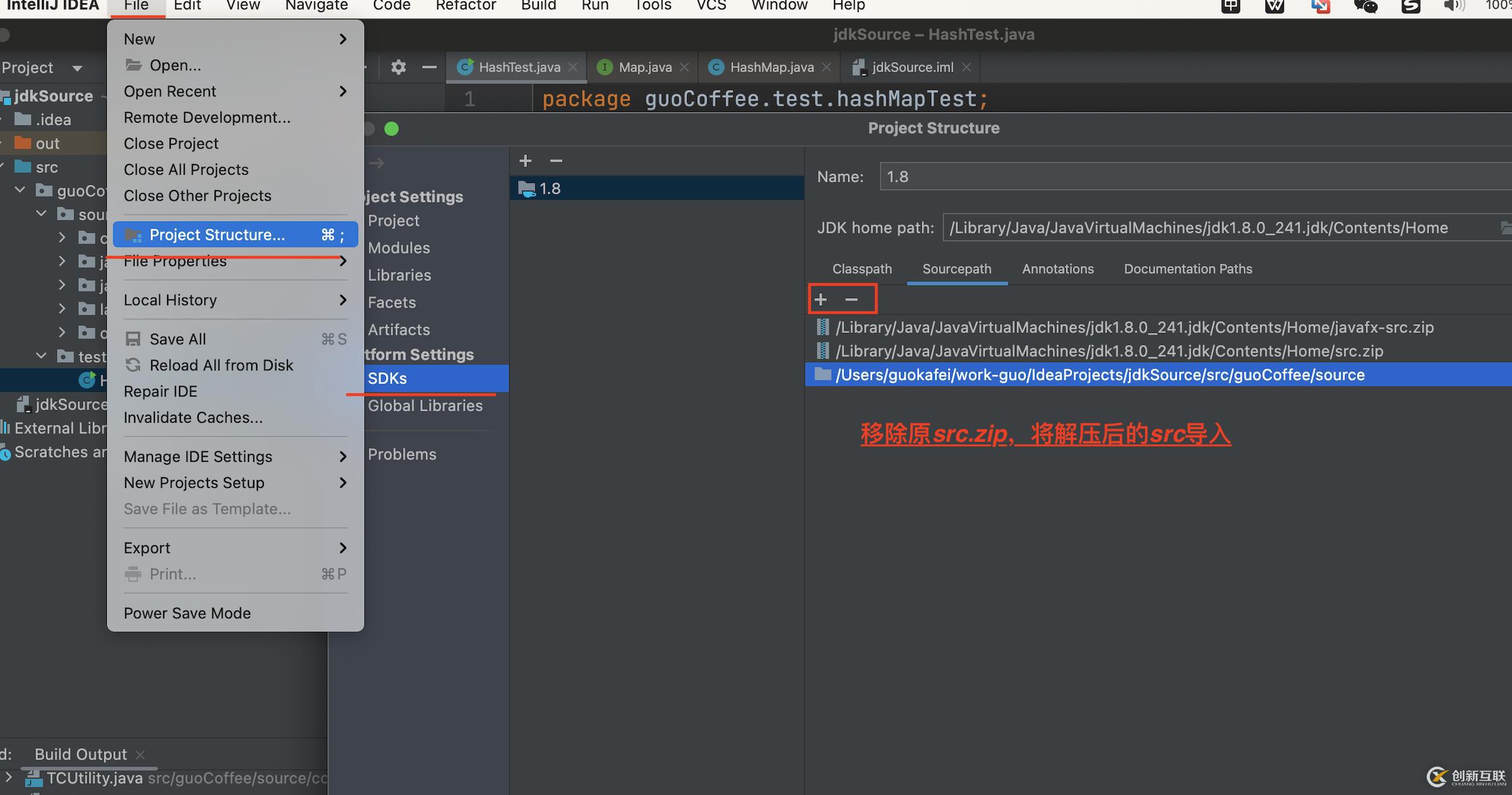Navigate forward arrow in Project Structure
This screenshot has width=1512, height=795.
coord(377,163)
